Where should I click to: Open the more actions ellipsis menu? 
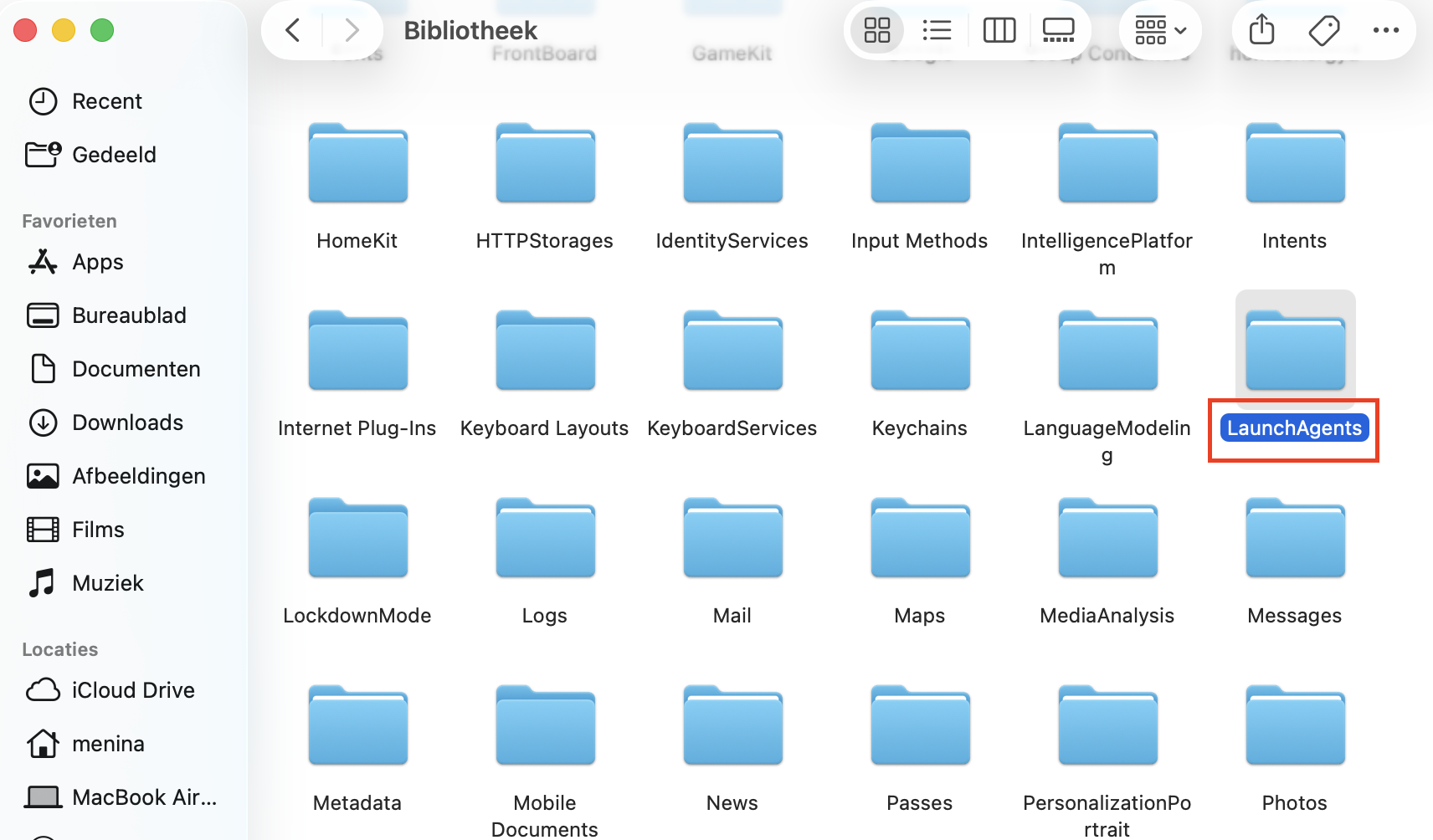pos(1385,31)
